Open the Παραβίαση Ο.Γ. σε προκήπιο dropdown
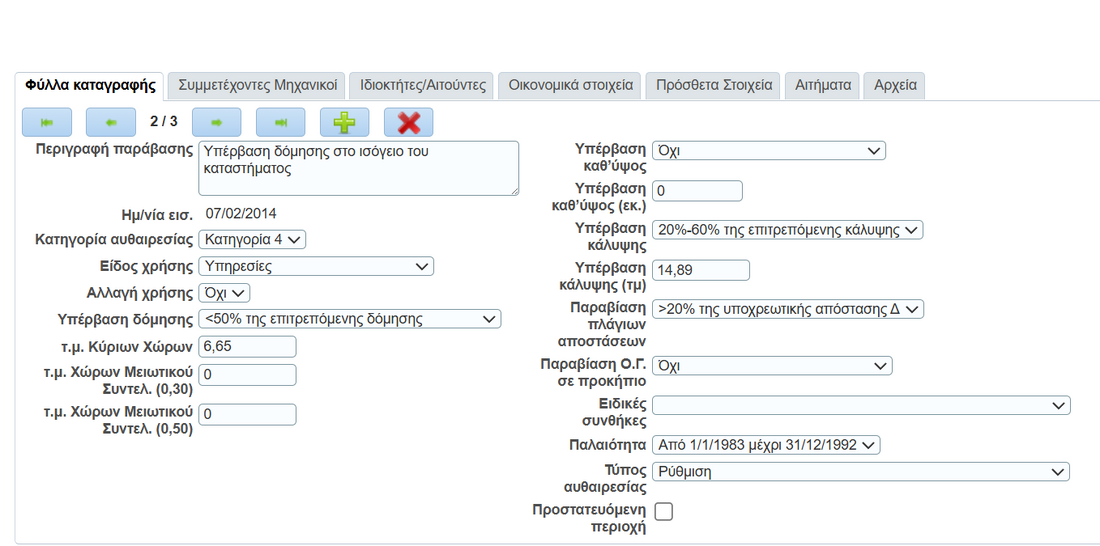 click(x=772, y=366)
